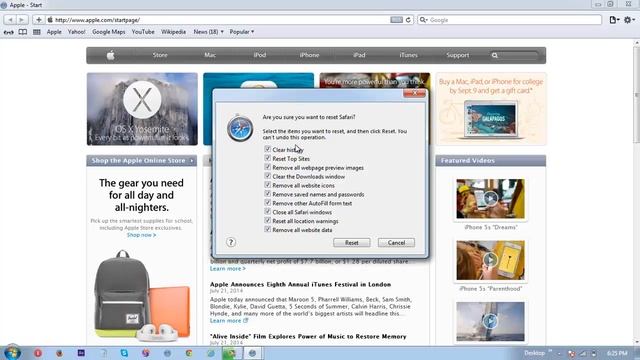This screenshot has height=360, width=640.
Task: Uncheck Clear the Downloads window
Action: coord(268,176)
